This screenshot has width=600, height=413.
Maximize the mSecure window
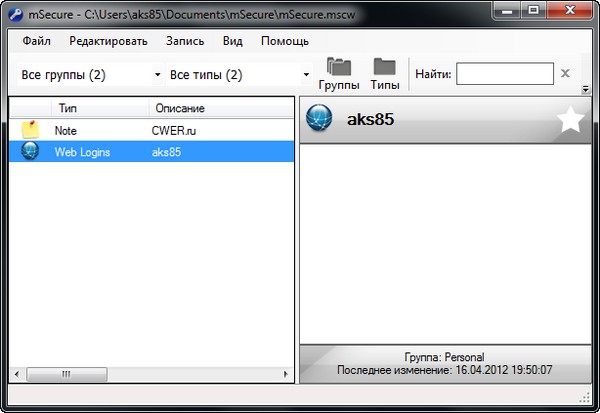pos(533,10)
